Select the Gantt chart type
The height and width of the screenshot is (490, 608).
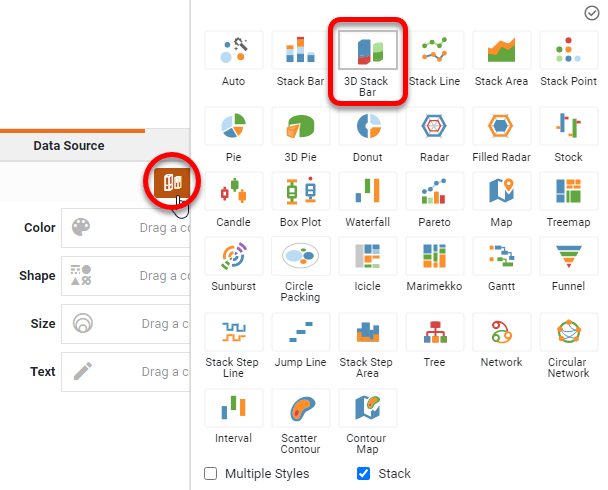501,257
